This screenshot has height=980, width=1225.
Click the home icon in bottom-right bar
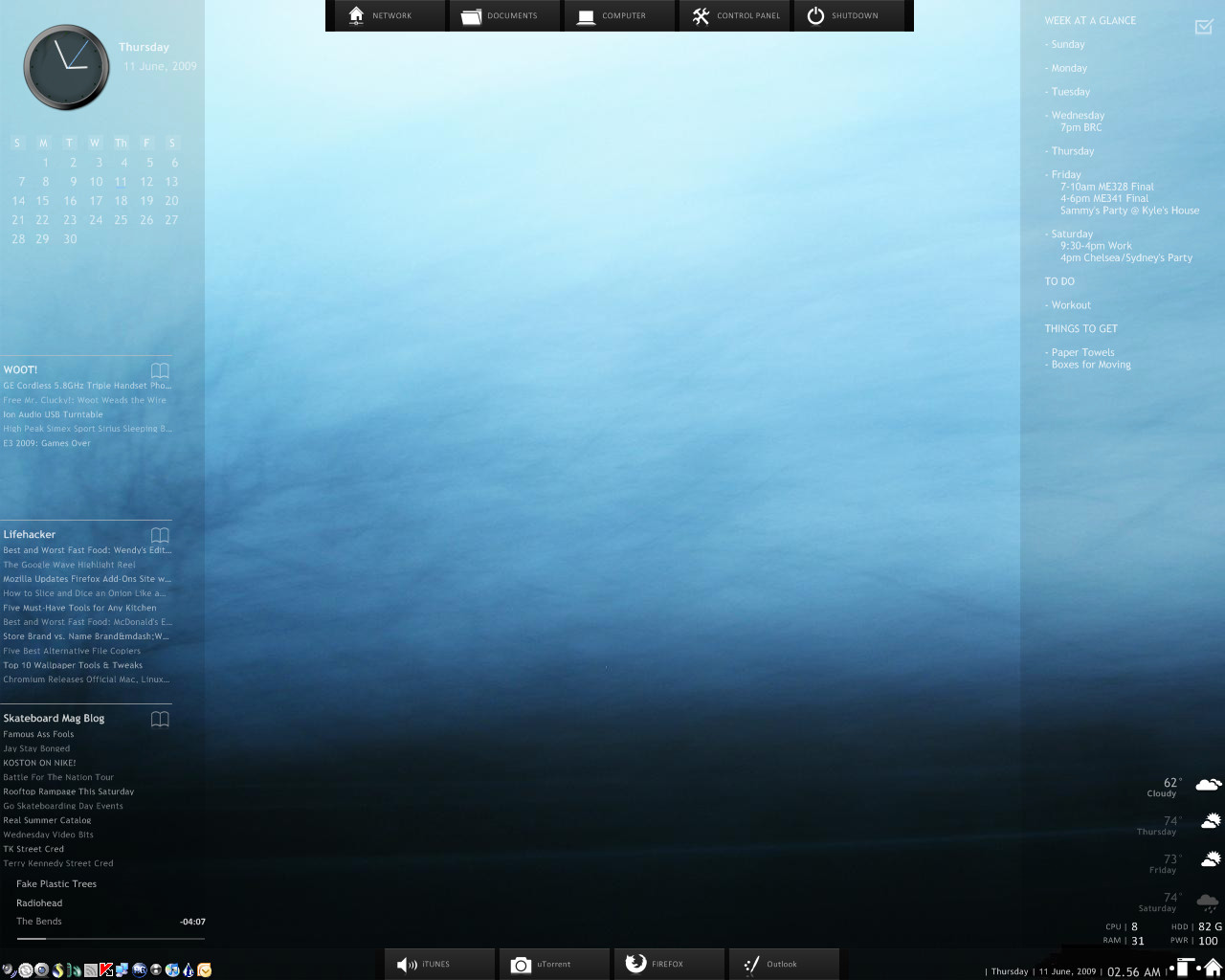click(1213, 967)
